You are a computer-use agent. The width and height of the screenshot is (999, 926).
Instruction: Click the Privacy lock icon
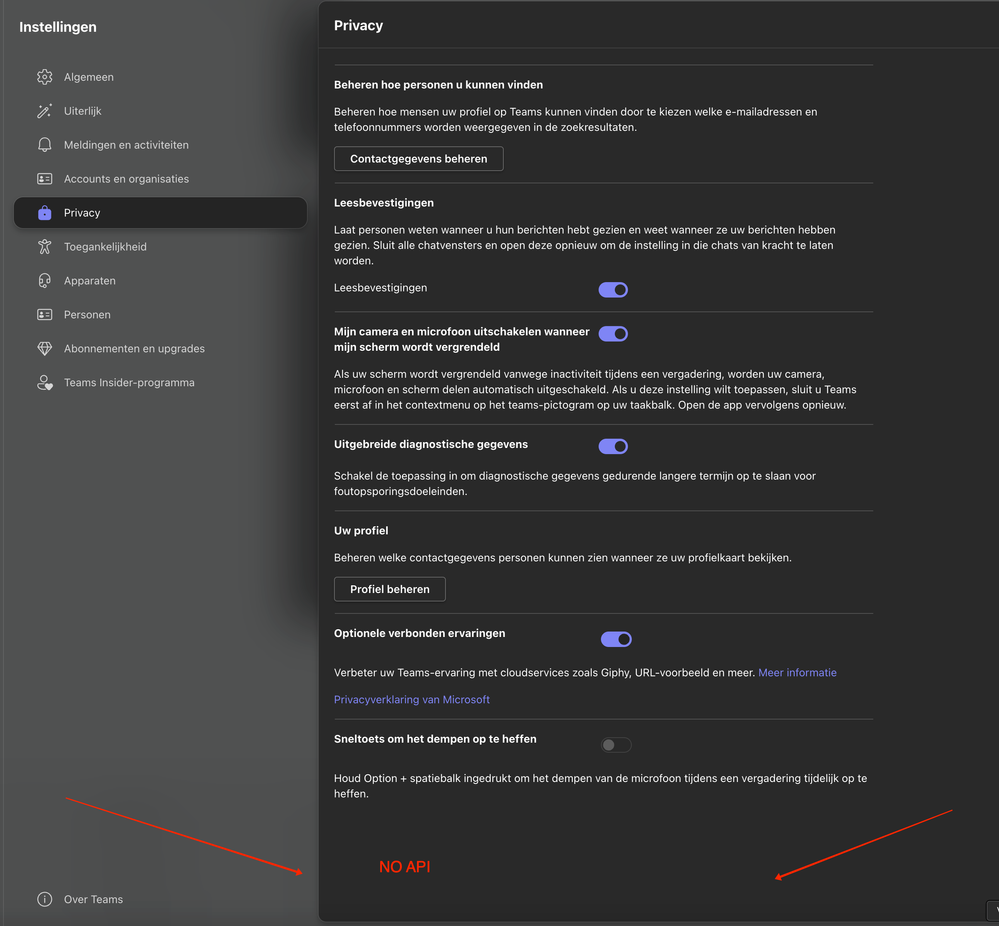45,213
